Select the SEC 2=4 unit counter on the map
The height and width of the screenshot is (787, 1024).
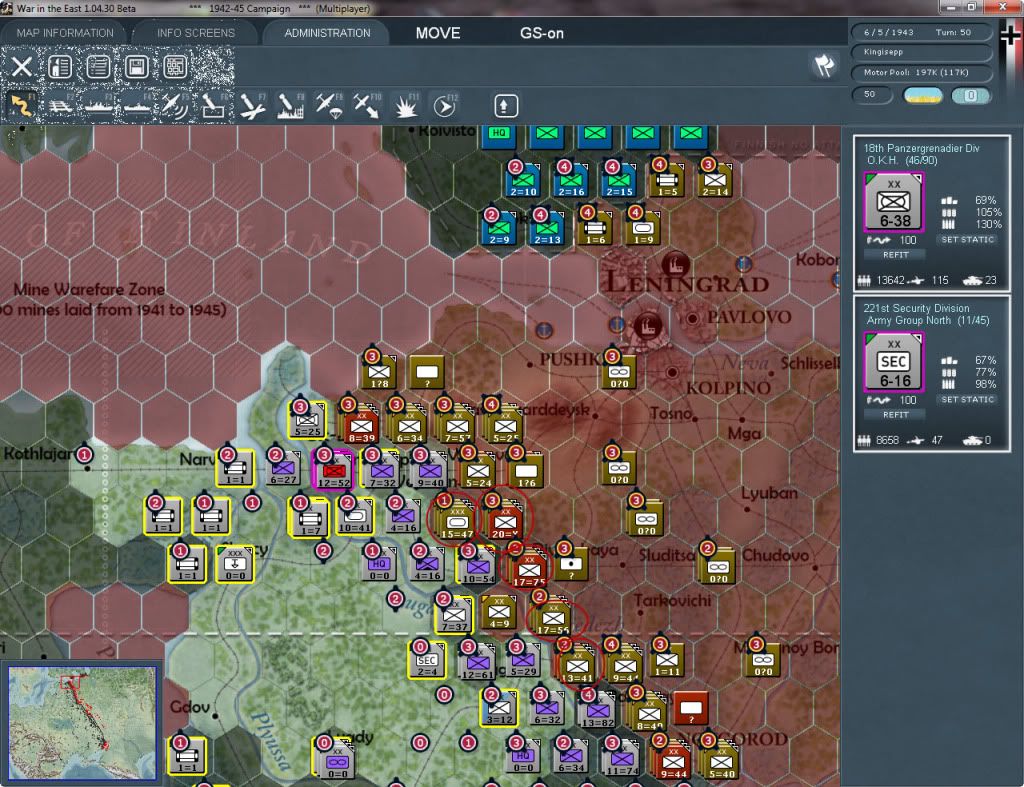point(428,660)
